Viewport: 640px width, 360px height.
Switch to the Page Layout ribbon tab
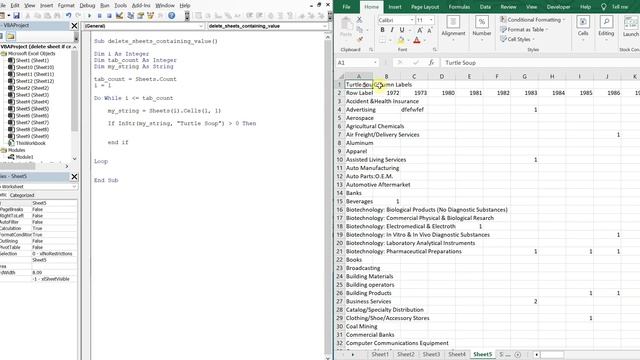(425, 7)
